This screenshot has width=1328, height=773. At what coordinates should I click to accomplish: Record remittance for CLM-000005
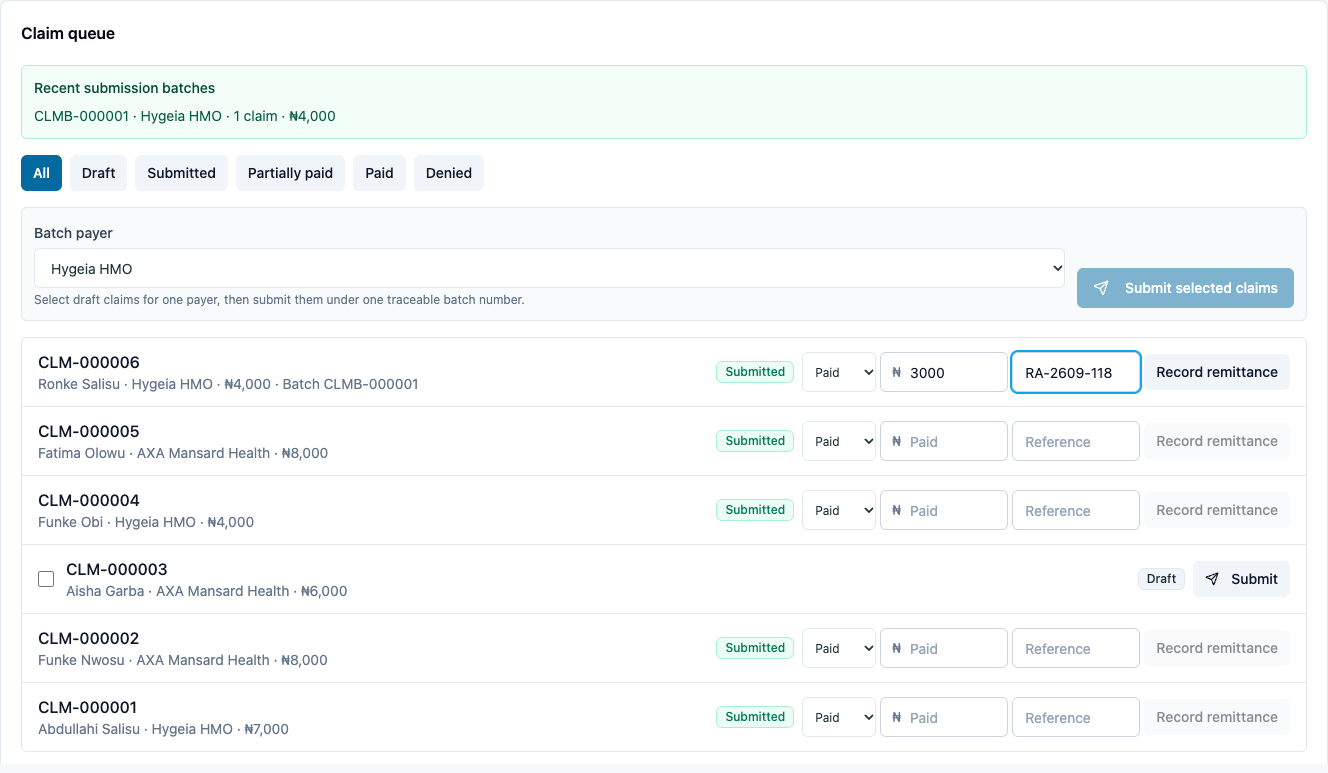(x=1217, y=441)
